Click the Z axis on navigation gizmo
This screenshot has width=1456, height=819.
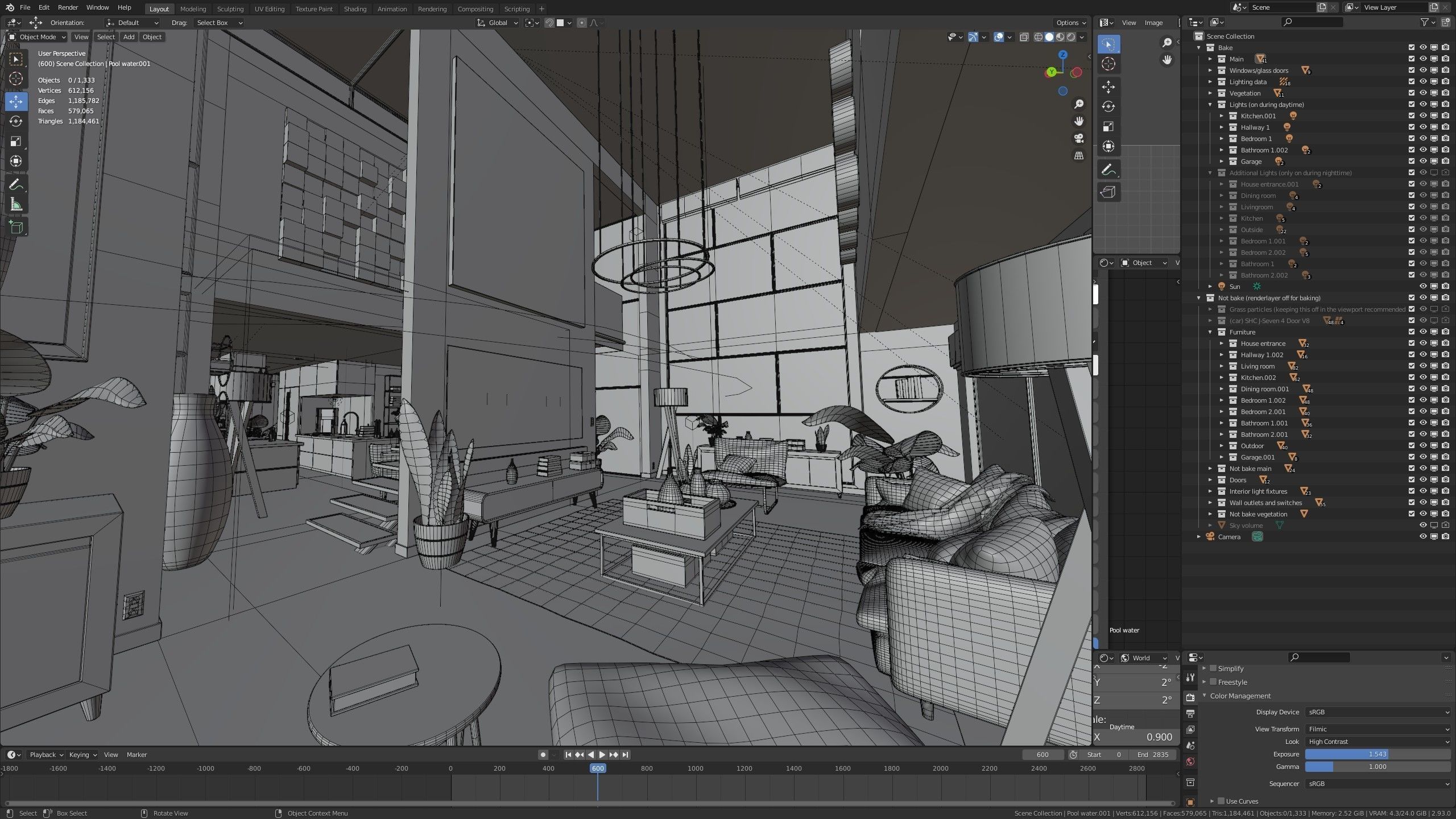tap(1062, 55)
